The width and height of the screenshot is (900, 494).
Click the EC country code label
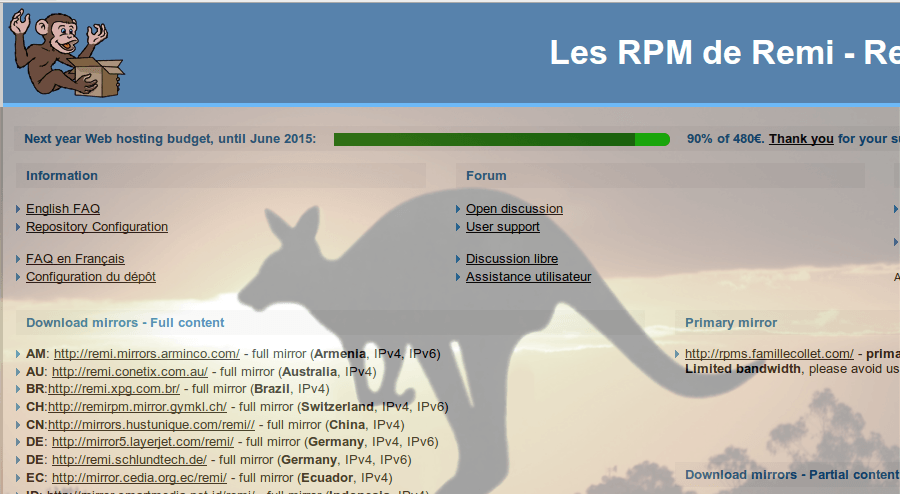pos(36,478)
